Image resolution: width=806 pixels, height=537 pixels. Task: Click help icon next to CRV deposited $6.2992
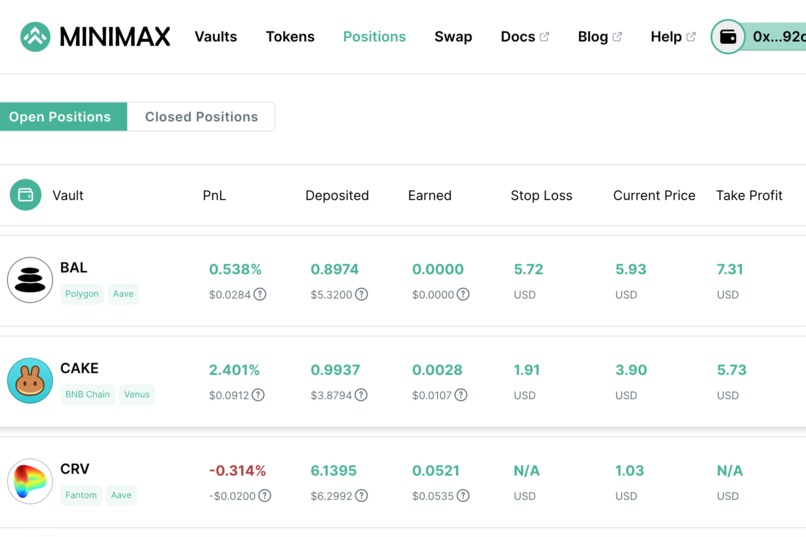[362, 495]
